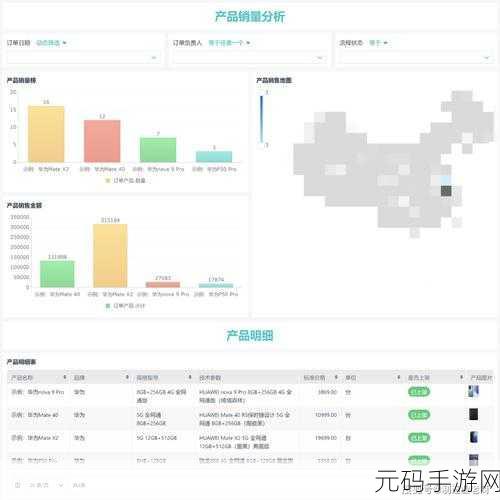Click the 产品销售金额 chart title
The image size is (500, 500).
pyautogui.click(x=24, y=205)
